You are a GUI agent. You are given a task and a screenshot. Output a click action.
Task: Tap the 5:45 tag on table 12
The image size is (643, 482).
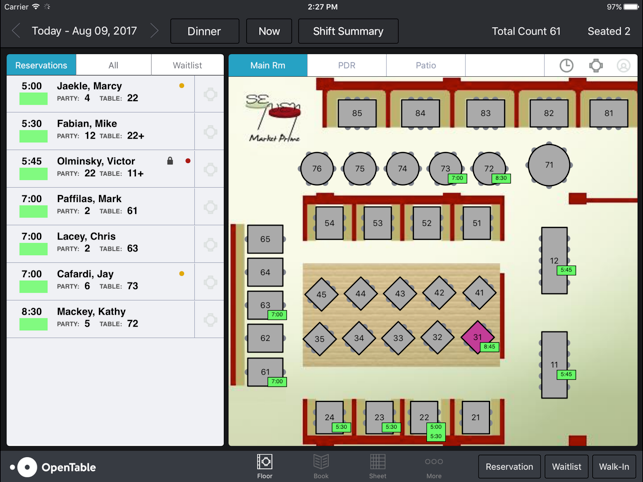click(566, 270)
